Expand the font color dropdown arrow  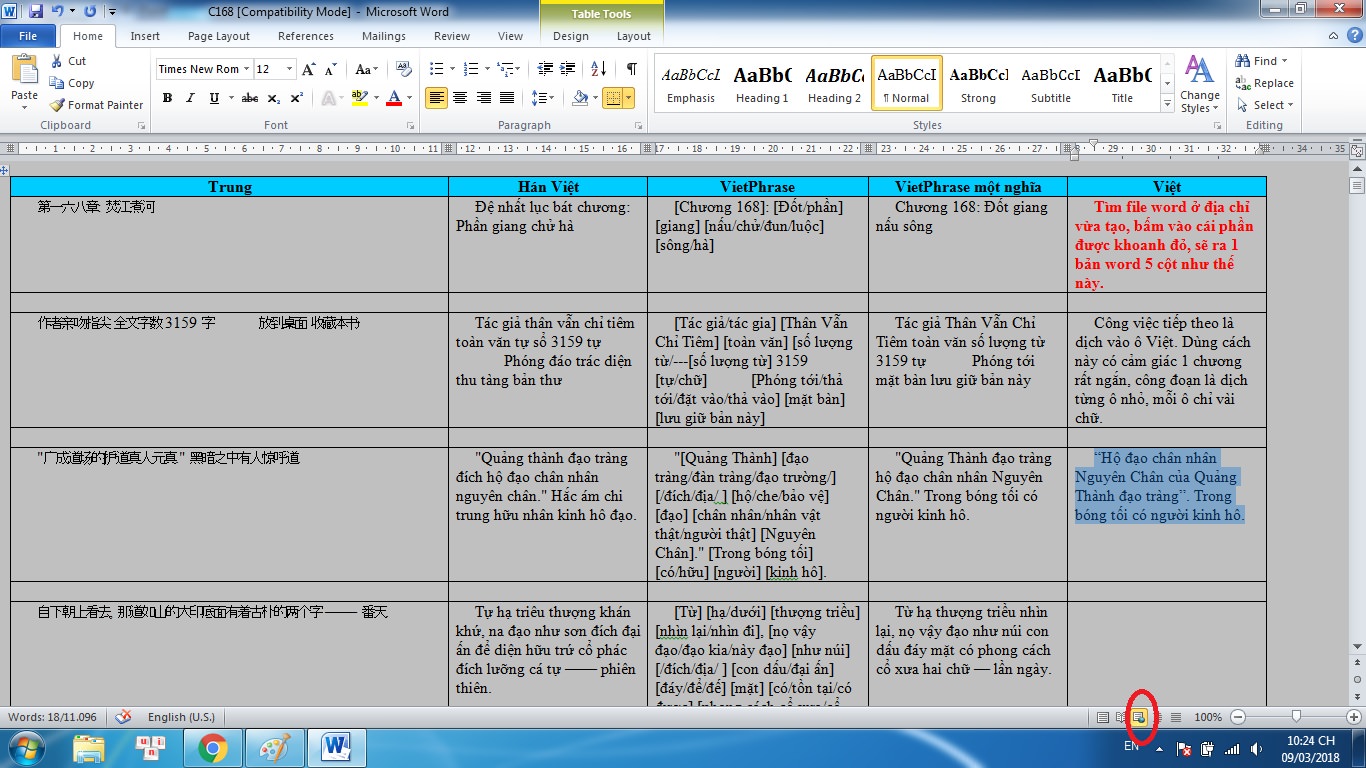point(410,98)
